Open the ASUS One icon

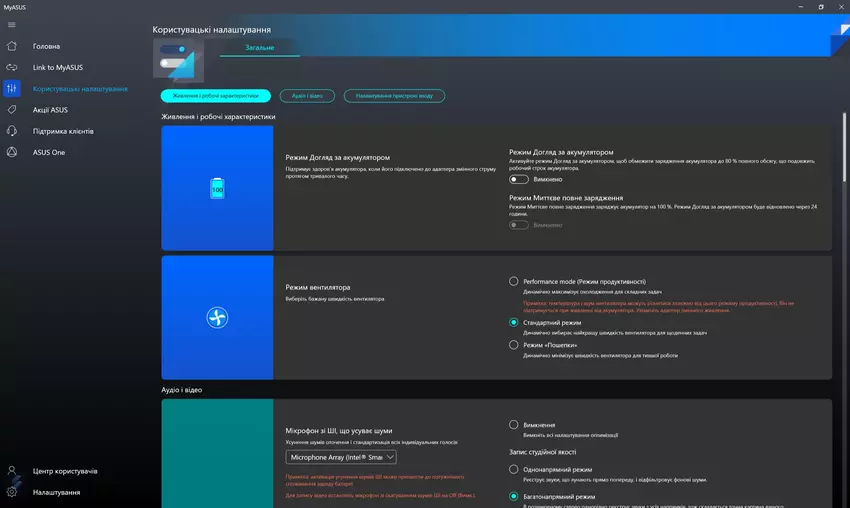point(12,152)
